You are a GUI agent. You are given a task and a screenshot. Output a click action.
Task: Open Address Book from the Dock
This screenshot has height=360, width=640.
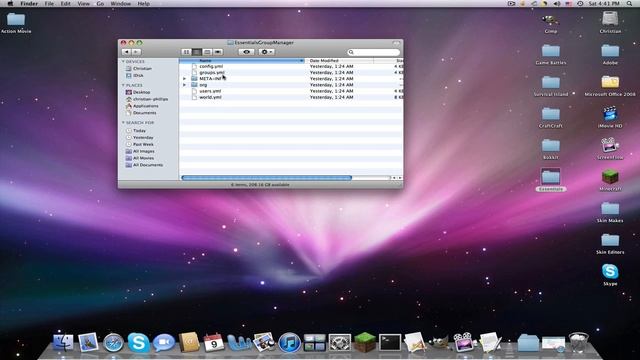tap(189, 342)
